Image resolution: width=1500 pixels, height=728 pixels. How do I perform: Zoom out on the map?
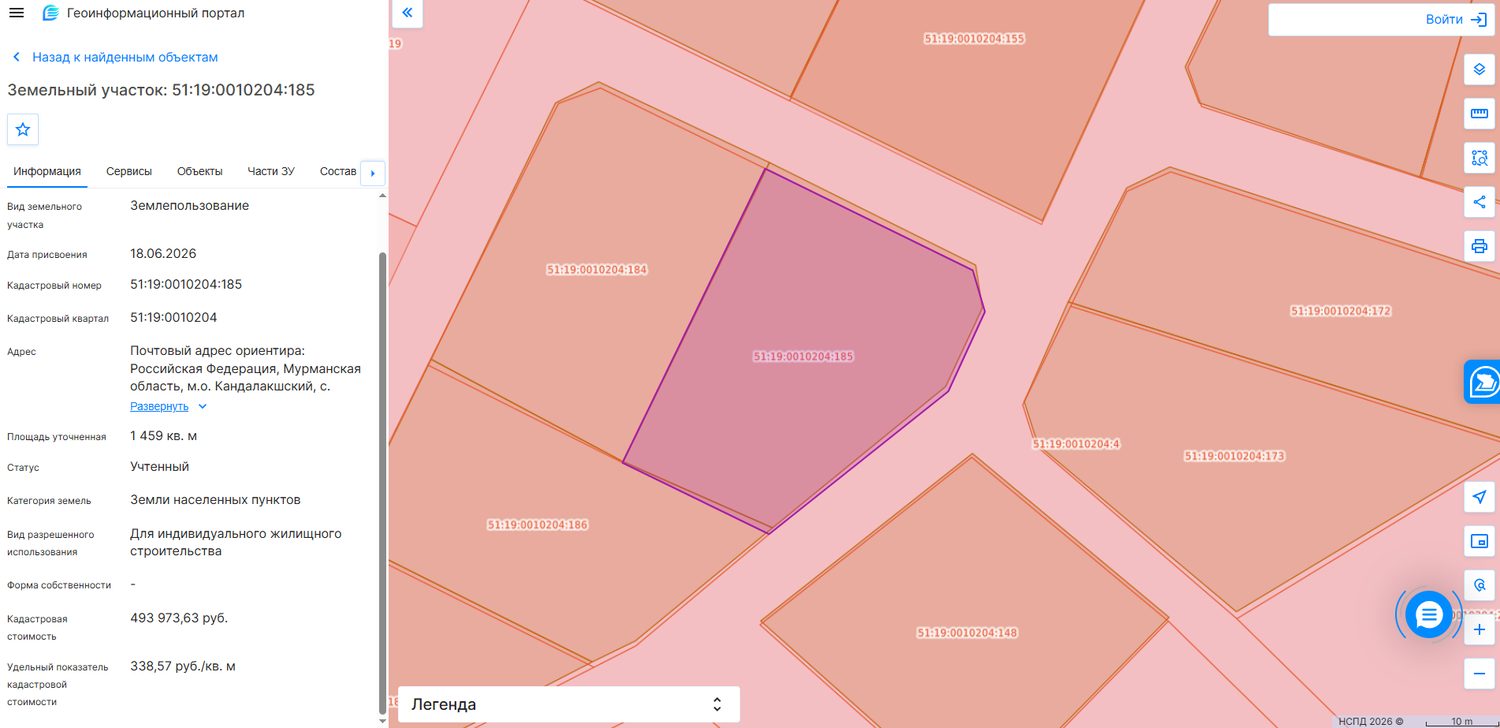point(1479,674)
